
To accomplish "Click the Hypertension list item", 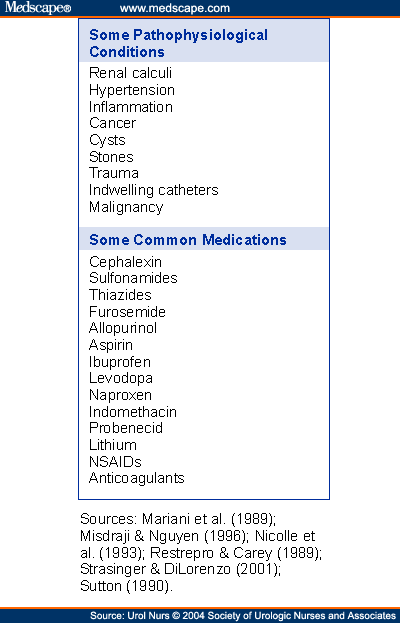I will pos(132,90).
